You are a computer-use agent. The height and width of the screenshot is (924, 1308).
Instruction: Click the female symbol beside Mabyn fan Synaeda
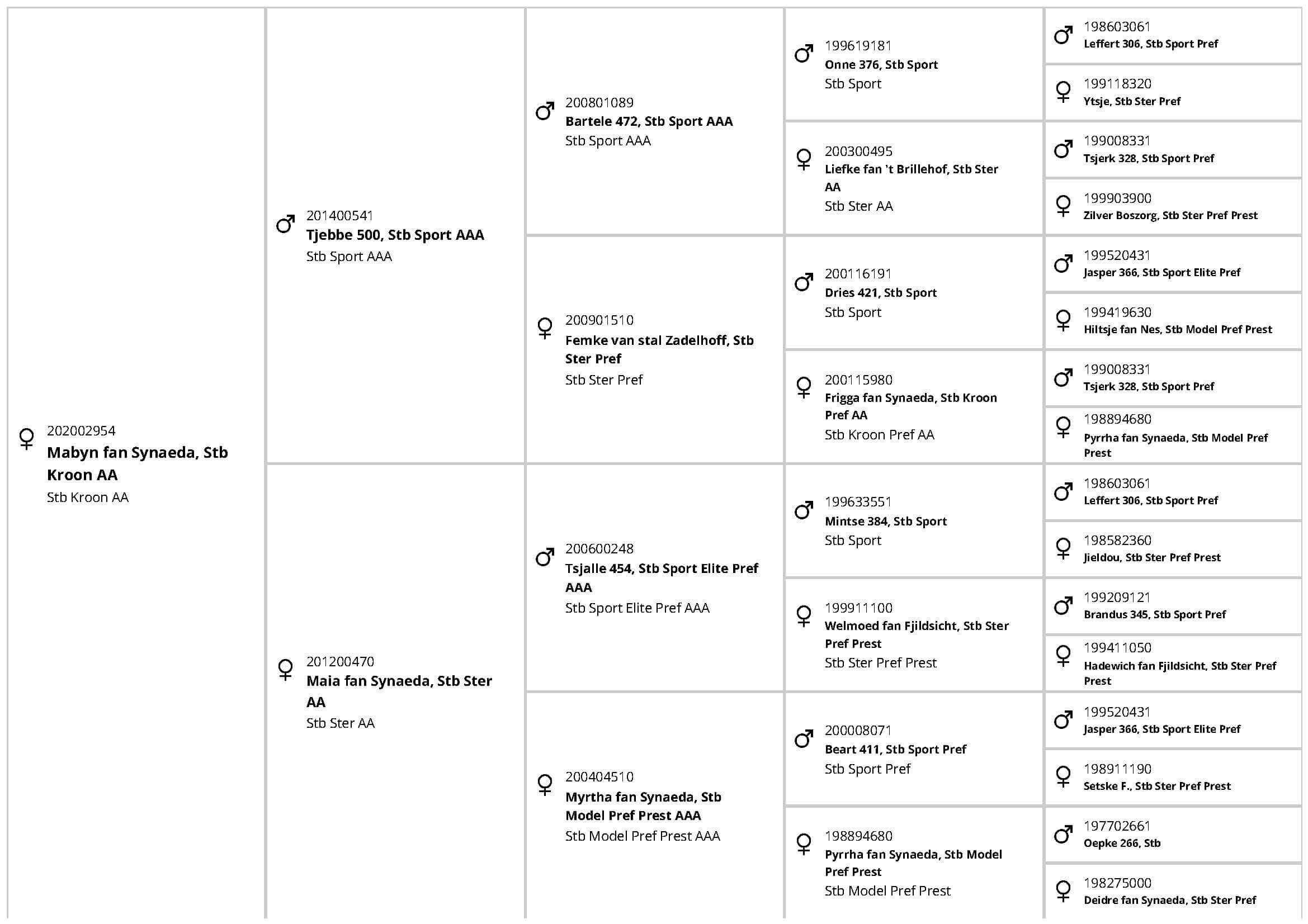[26, 438]
